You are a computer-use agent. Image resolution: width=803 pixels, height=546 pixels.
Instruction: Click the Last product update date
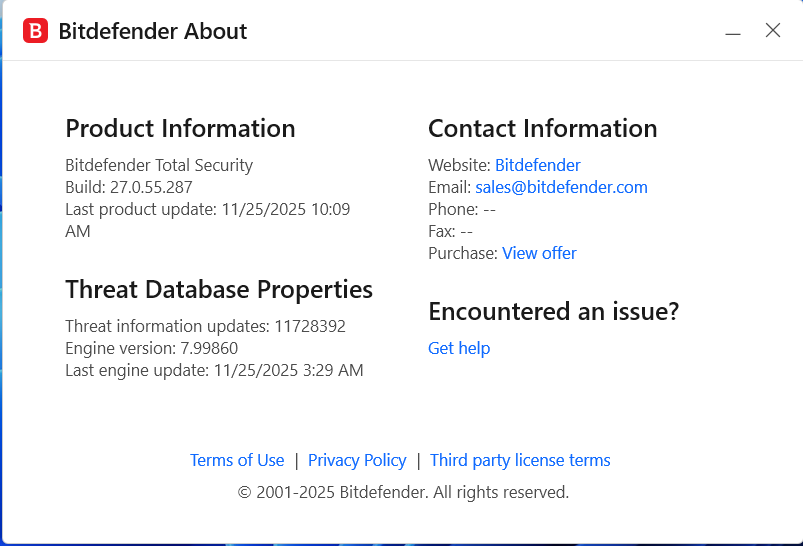207,220
